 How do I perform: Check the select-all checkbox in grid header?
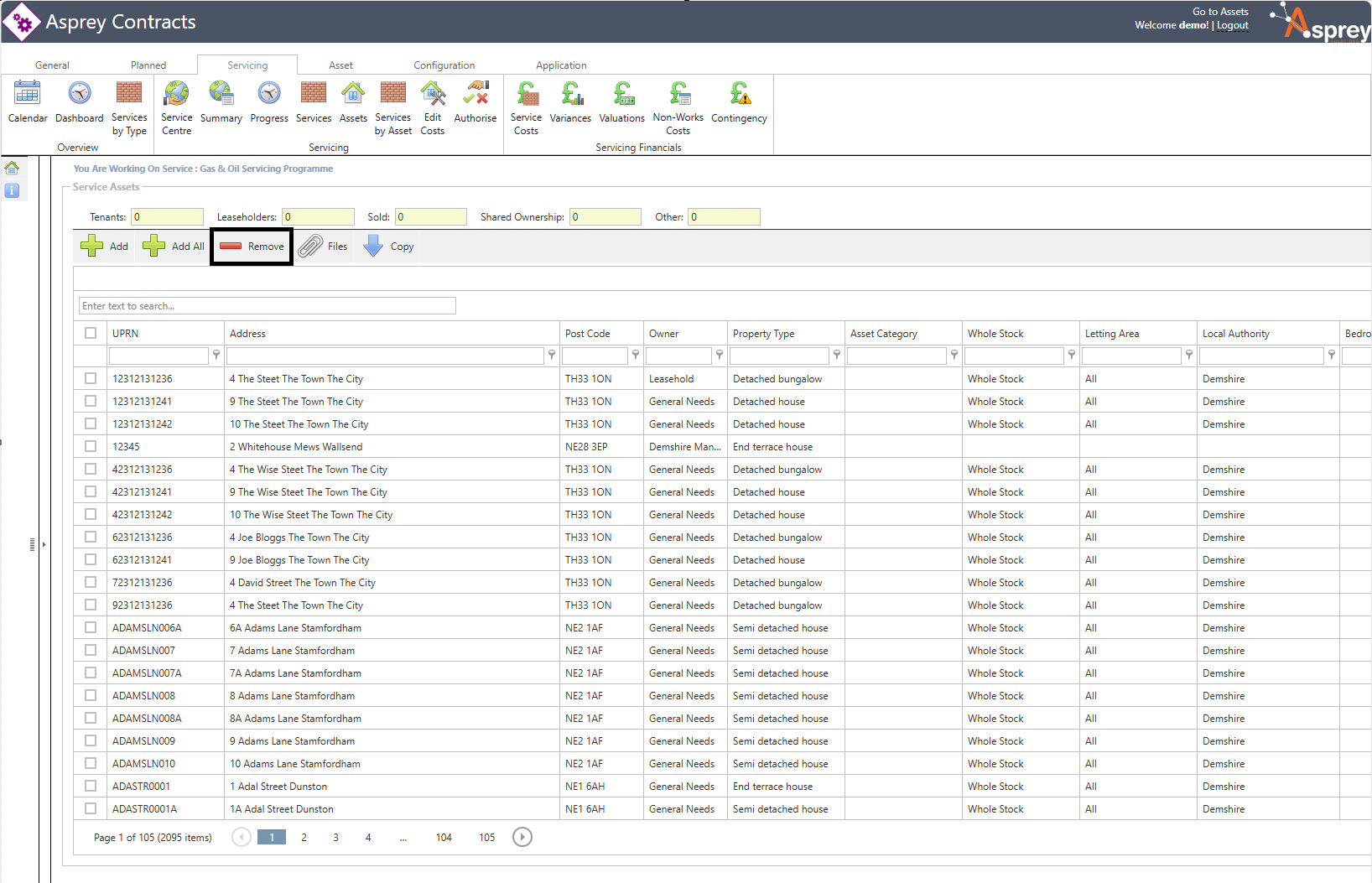tap(91, 333)
